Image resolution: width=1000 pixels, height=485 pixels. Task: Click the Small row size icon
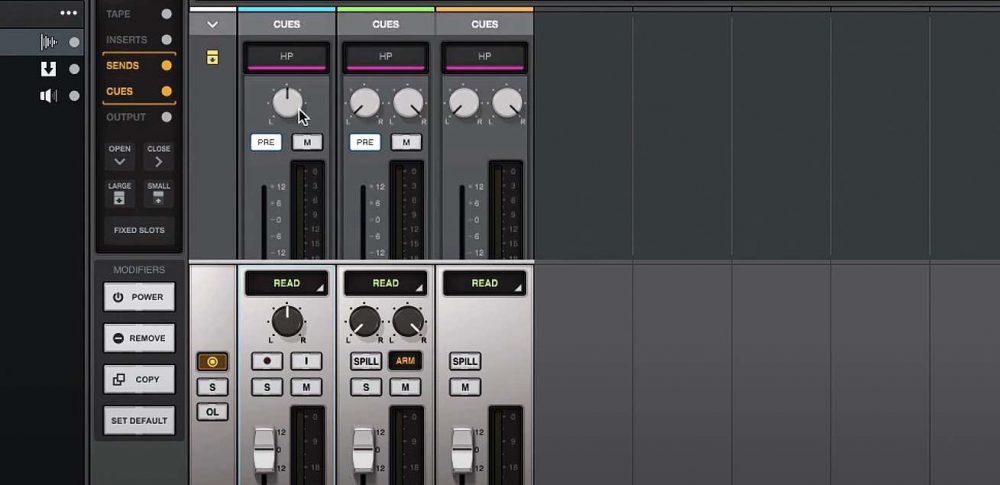tap(158, 198)
